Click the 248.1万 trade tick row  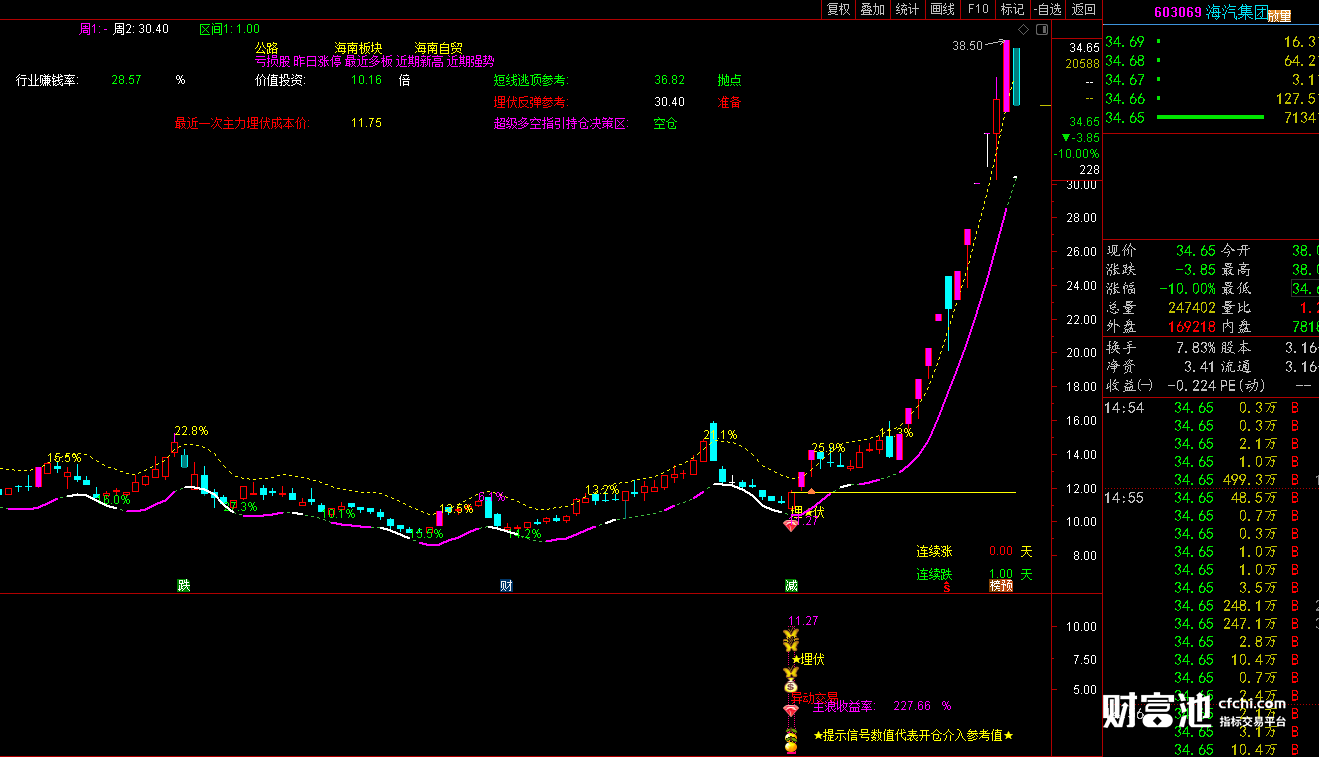(1211, 605)
